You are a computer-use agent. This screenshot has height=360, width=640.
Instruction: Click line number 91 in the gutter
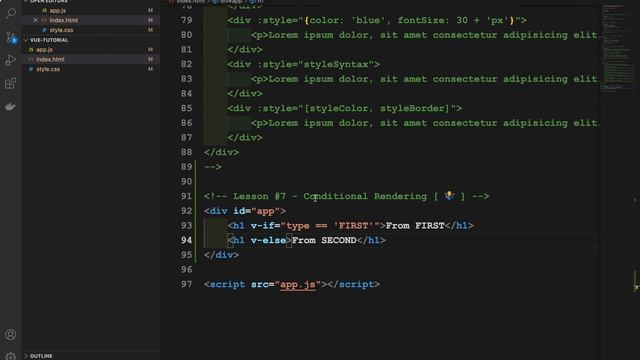coord(186,196)
